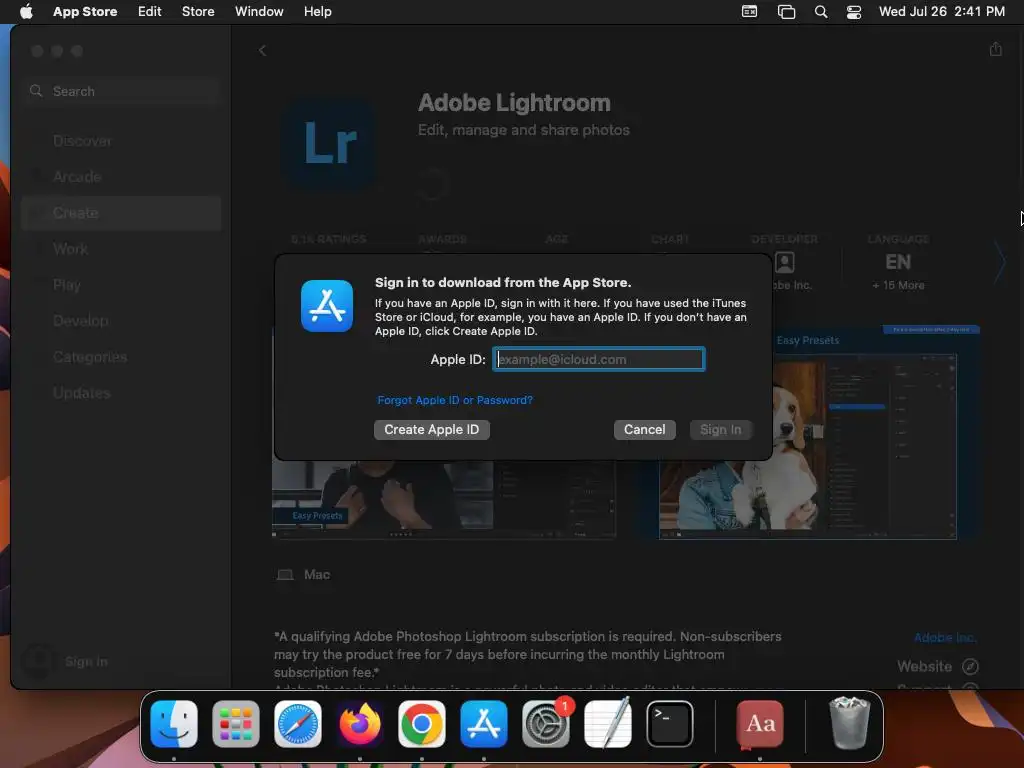Screen dimensions: 1024x768
Task: Click the Website compass icon
Action: pos(970,667)
